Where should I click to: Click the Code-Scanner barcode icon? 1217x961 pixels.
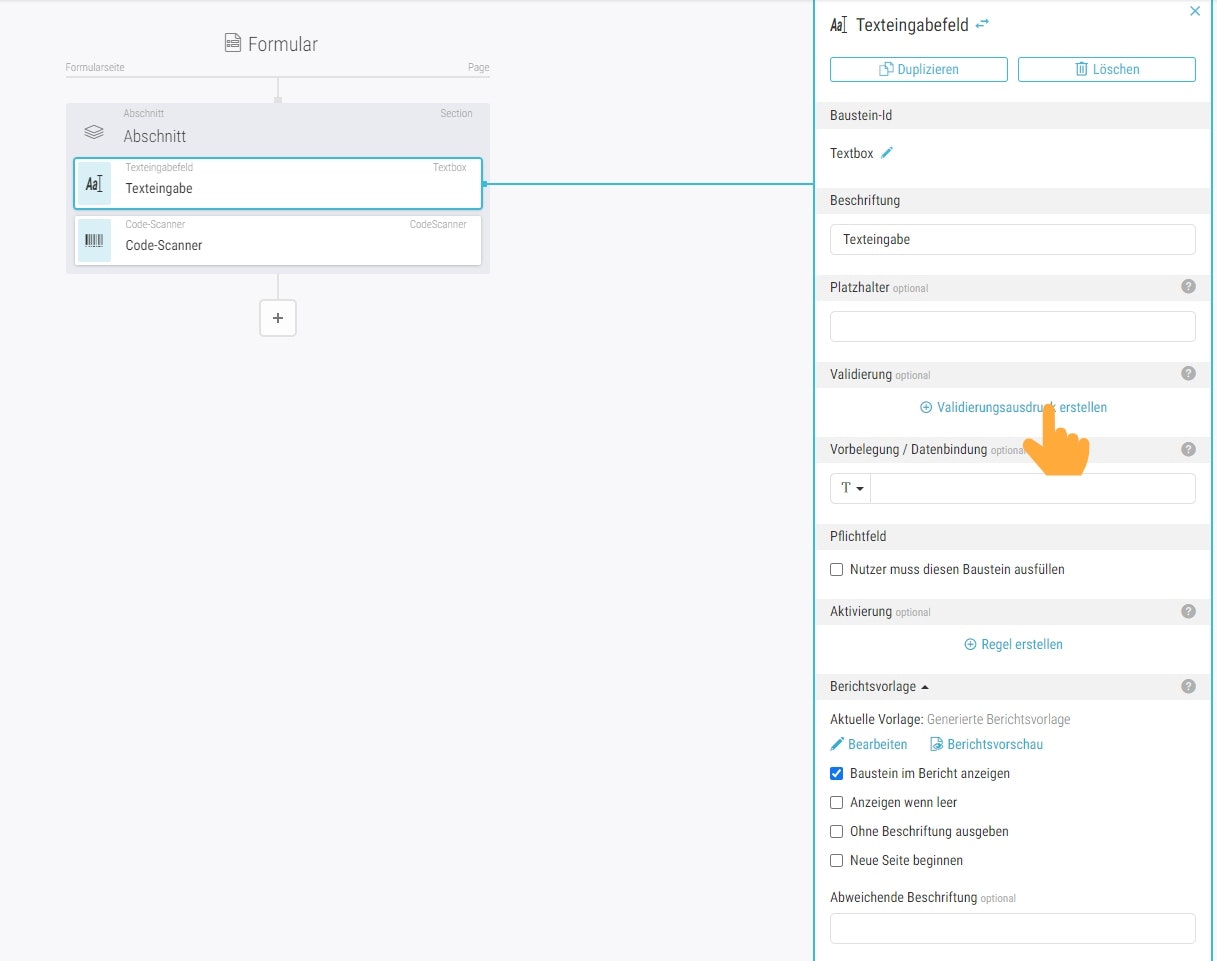(x=95, y=240)
